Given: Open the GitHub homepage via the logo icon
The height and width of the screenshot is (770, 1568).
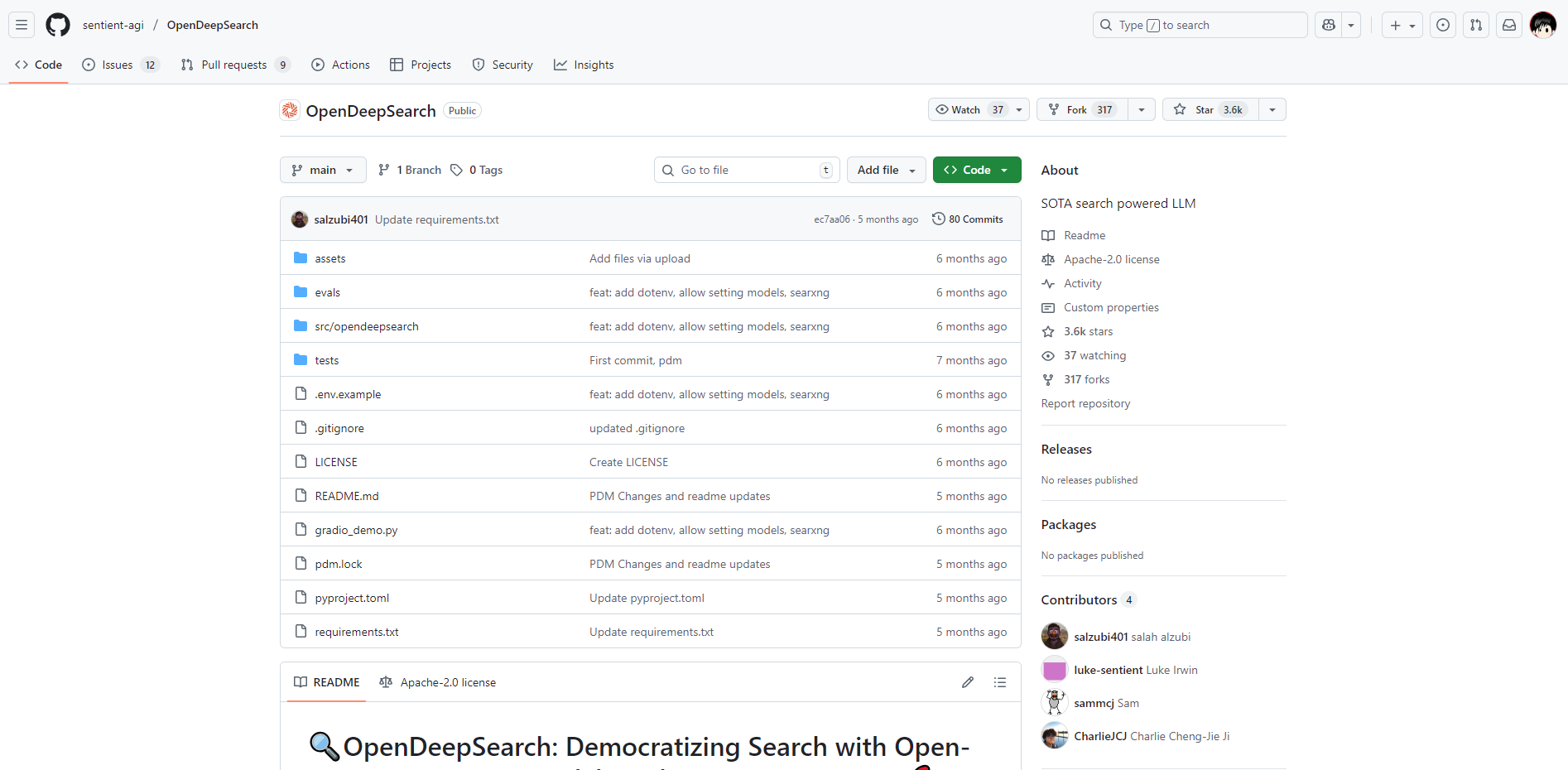Looking at the screenshot, I should 57,25.
